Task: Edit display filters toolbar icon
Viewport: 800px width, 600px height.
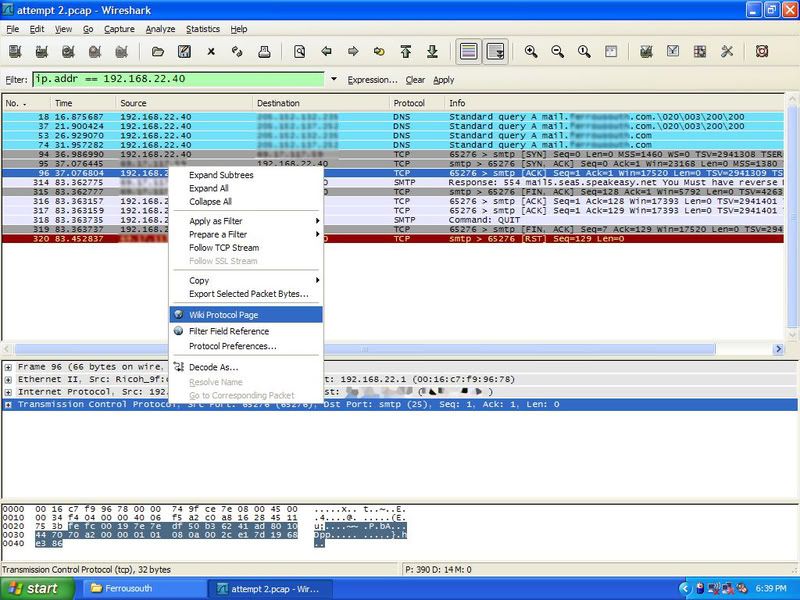Action: [673, 51]
